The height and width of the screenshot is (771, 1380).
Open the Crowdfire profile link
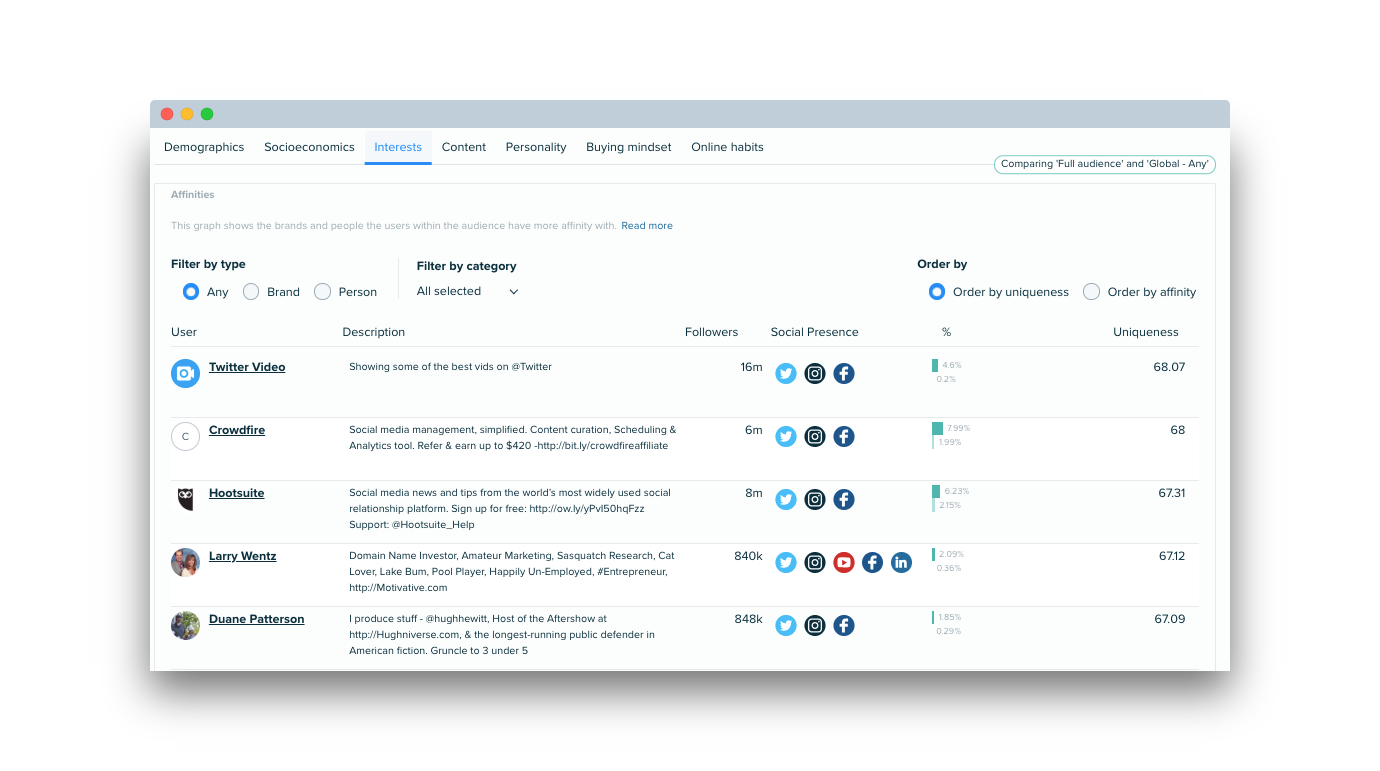(237, 430)
